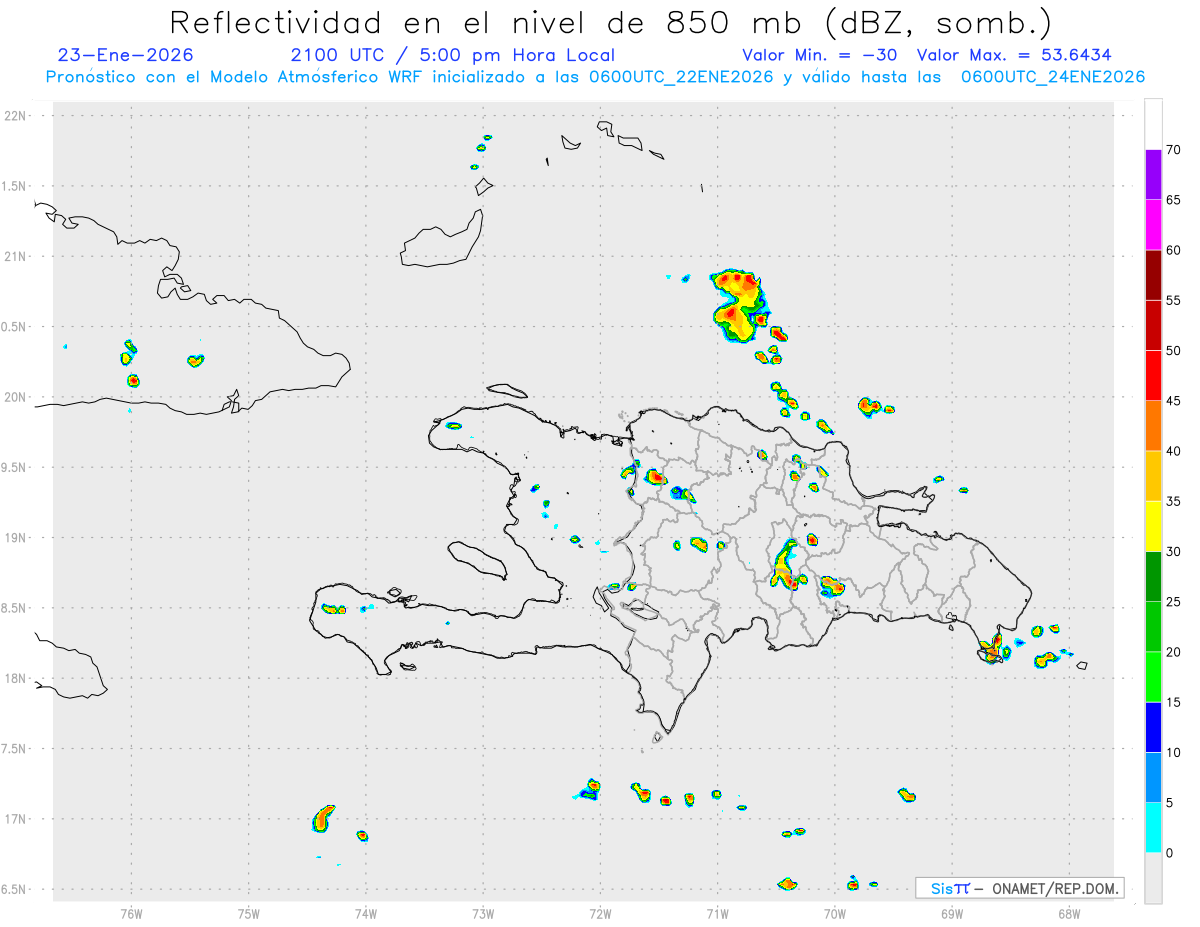Click the colorbar value '10'
Screen dimensions: 1200x927
pos(1175,752)
